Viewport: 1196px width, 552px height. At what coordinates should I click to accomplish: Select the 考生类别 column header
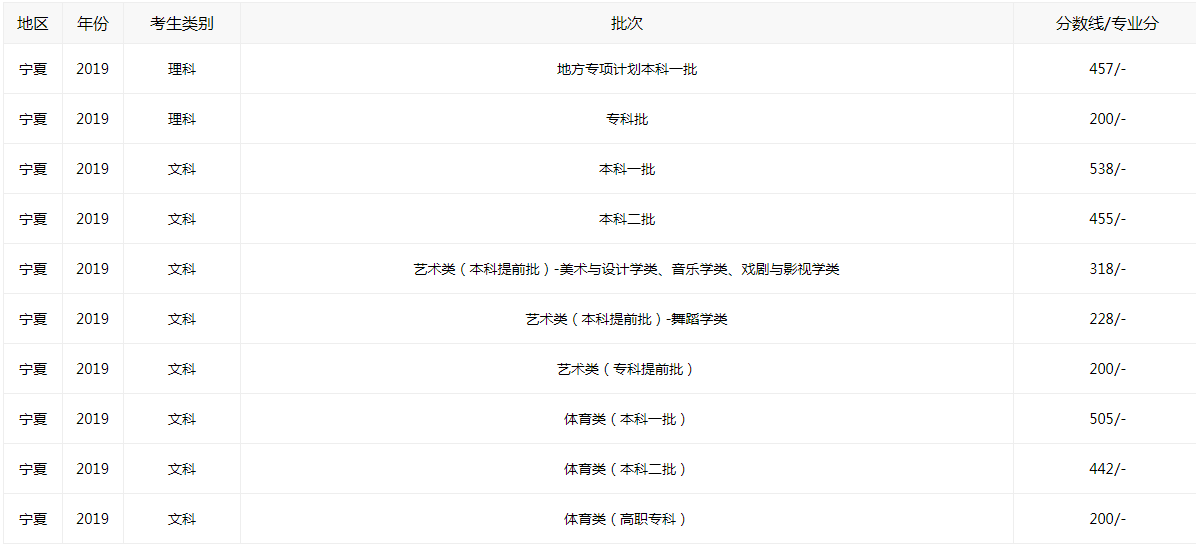coord(181,24)
